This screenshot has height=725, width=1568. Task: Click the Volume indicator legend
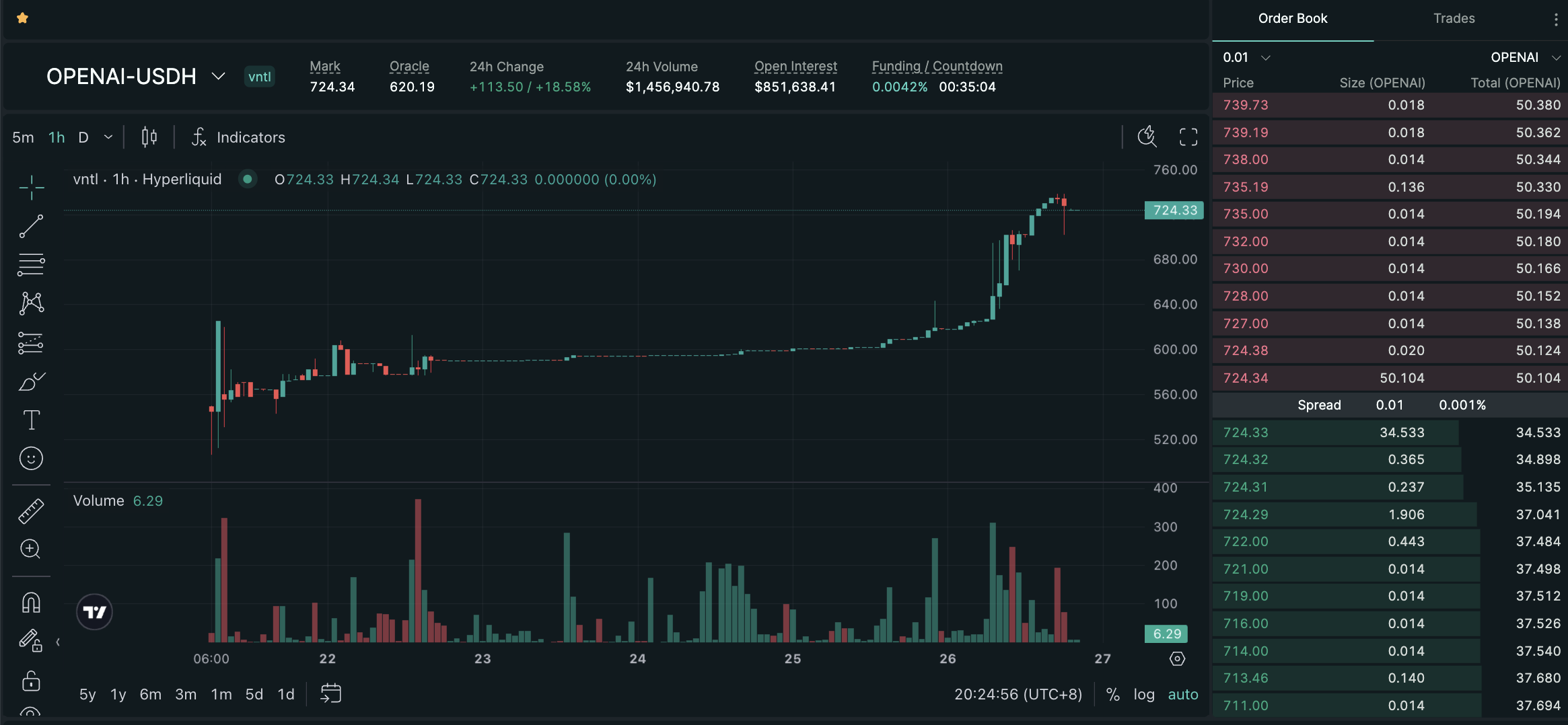[x=118, y=501]
